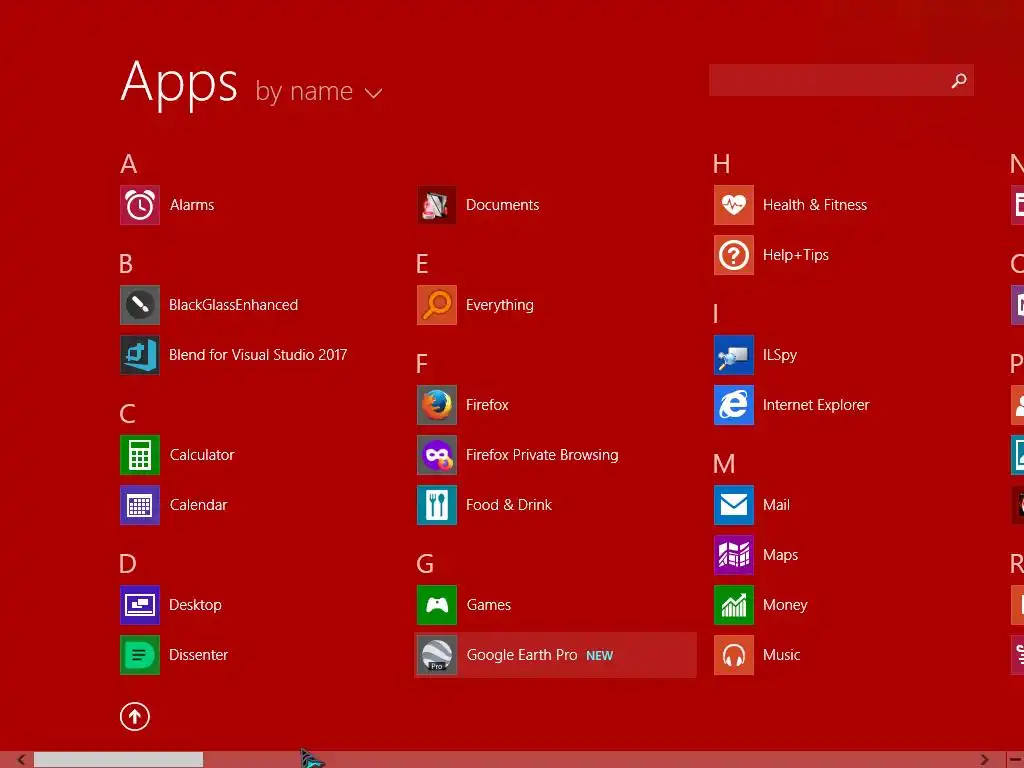Open the Food & Drink icon
Viewport: 1024px width, 768px height.
click(437, 505)
